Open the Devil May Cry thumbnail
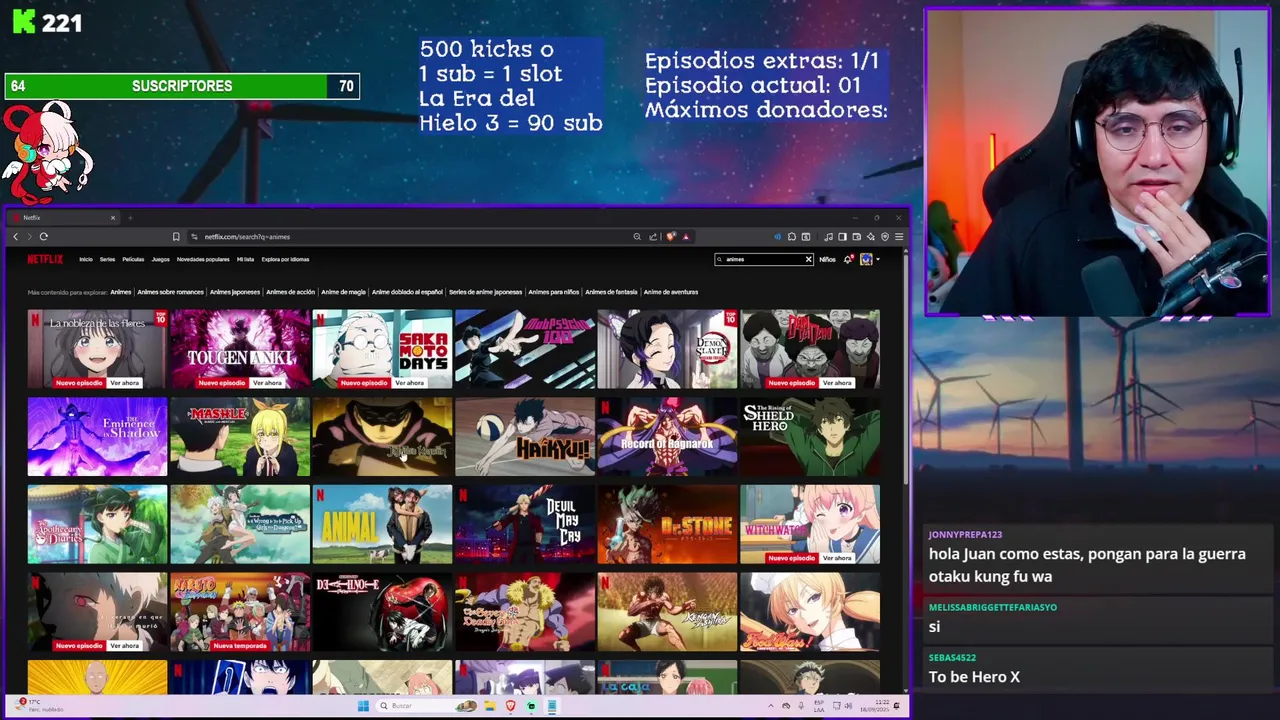 [525, 525]
